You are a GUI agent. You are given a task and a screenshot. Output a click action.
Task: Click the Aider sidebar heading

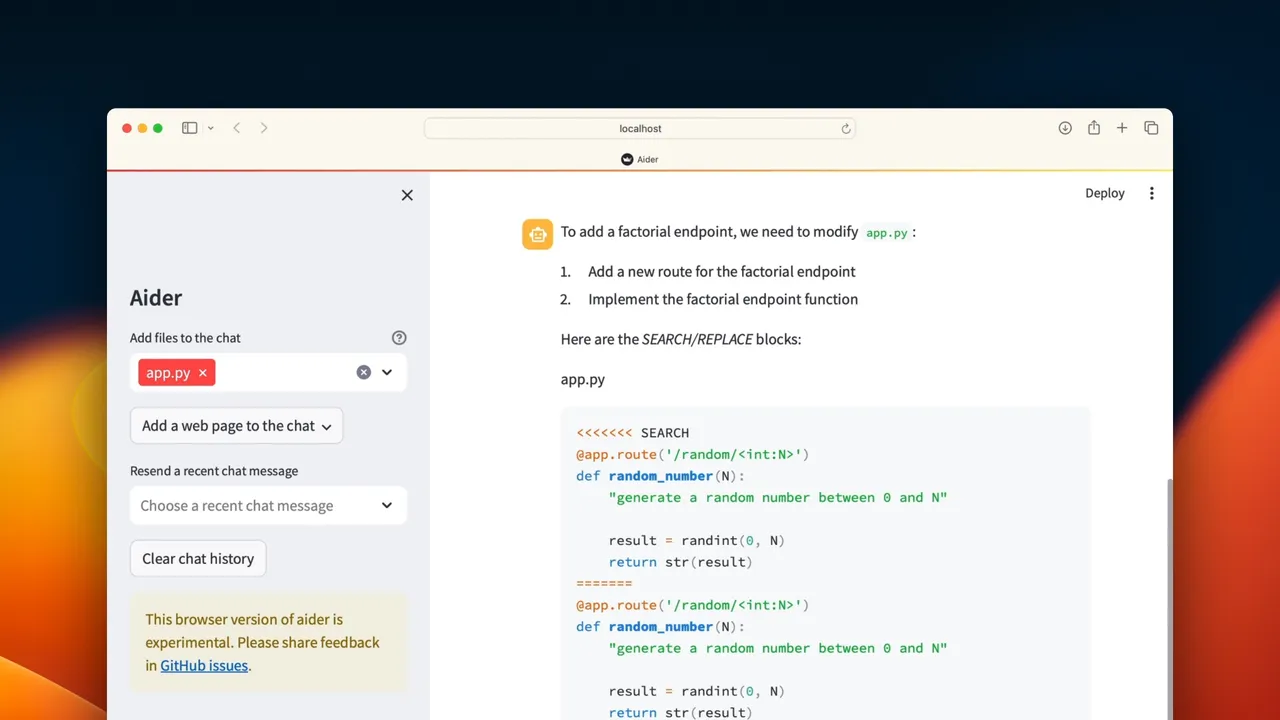coord(156,298)
